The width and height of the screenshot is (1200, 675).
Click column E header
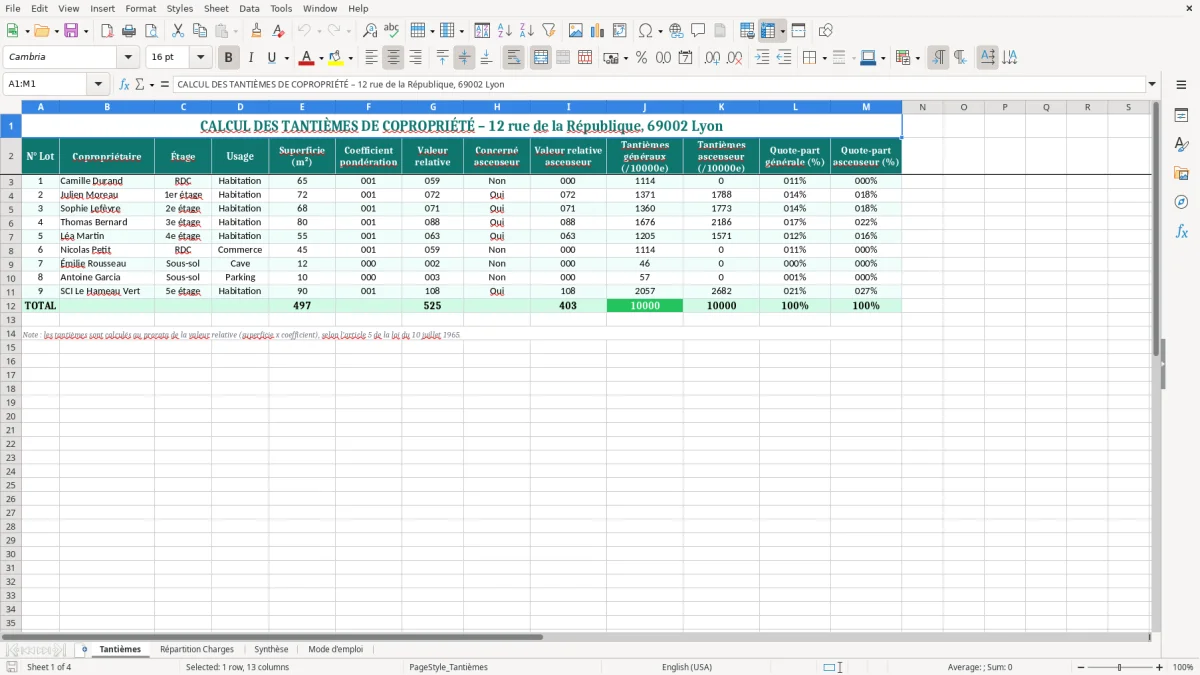(x=302, y=107)
